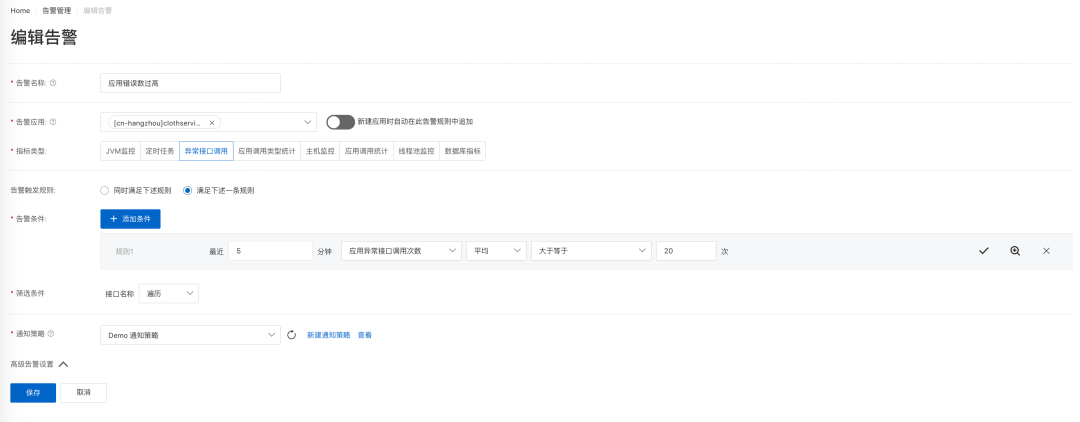Screen dimensions: 1080x422
Task: Open the 大于等于 comparison dropdown
Action: (592, 251)
